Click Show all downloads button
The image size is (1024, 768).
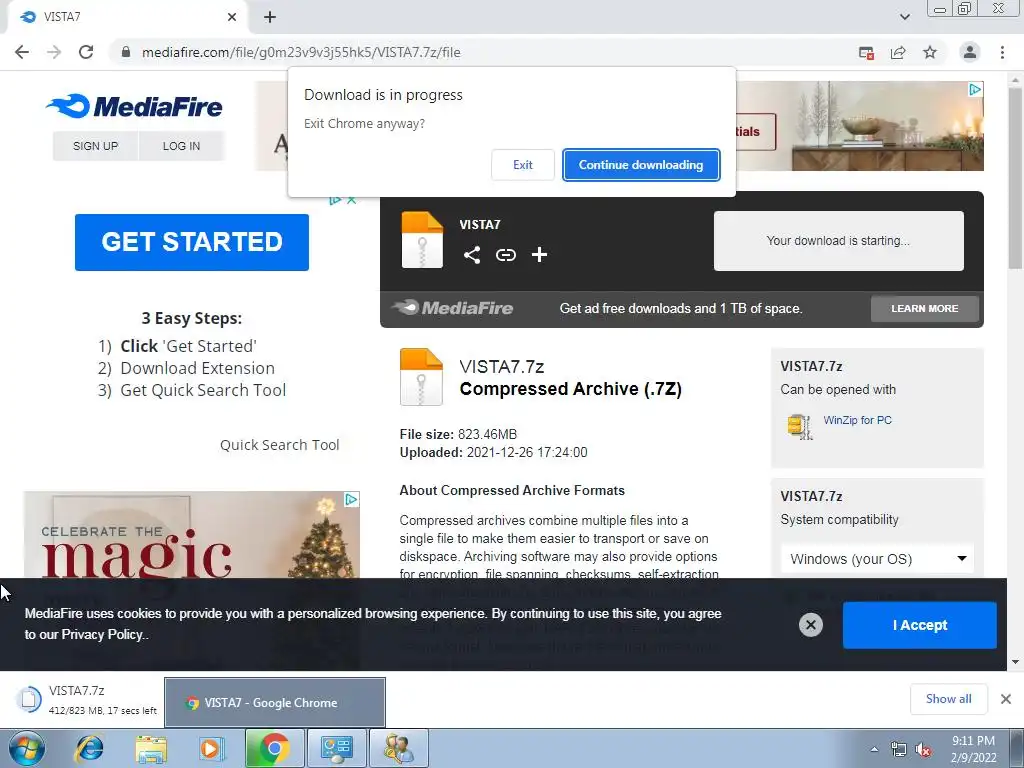(948, 699)
